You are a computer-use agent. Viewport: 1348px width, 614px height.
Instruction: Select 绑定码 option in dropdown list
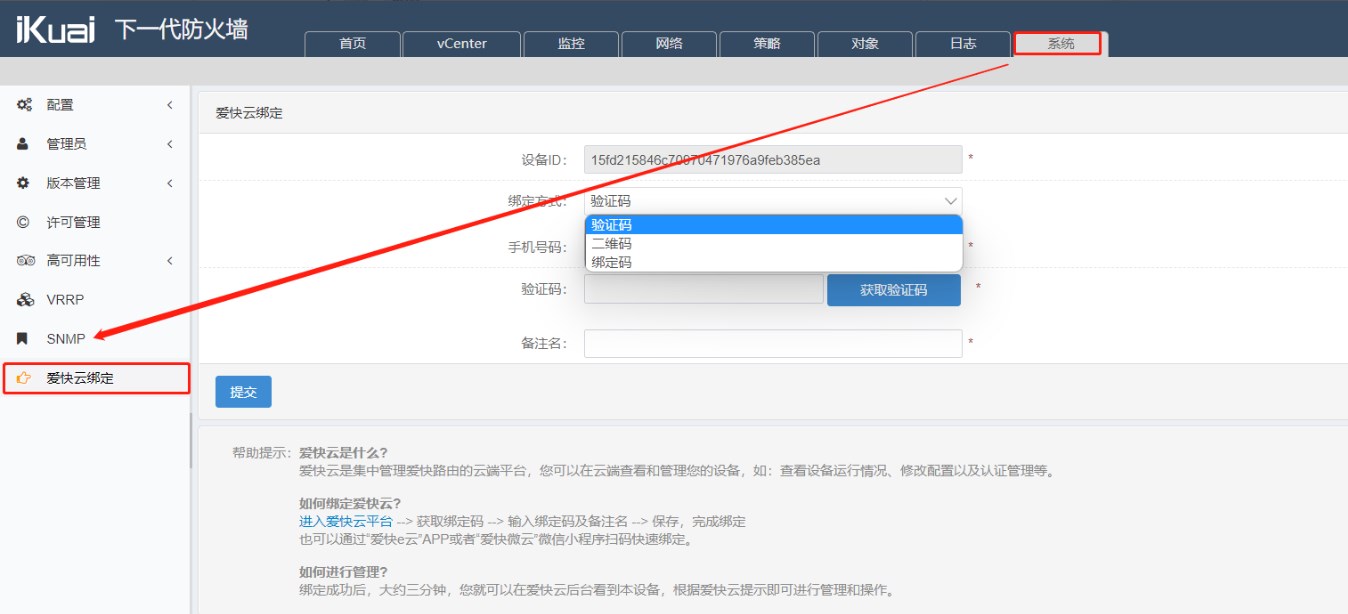click(x=773, y=262)
